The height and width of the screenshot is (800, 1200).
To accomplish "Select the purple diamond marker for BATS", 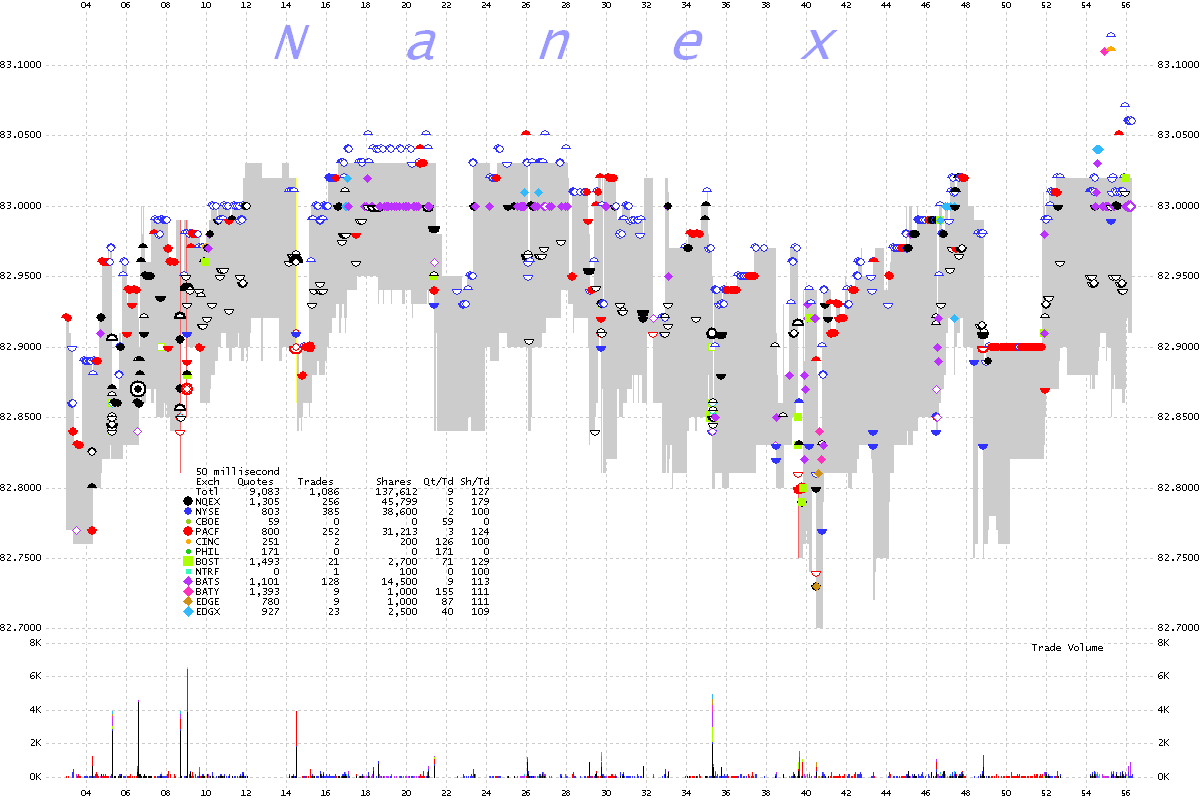I will 187,580.
